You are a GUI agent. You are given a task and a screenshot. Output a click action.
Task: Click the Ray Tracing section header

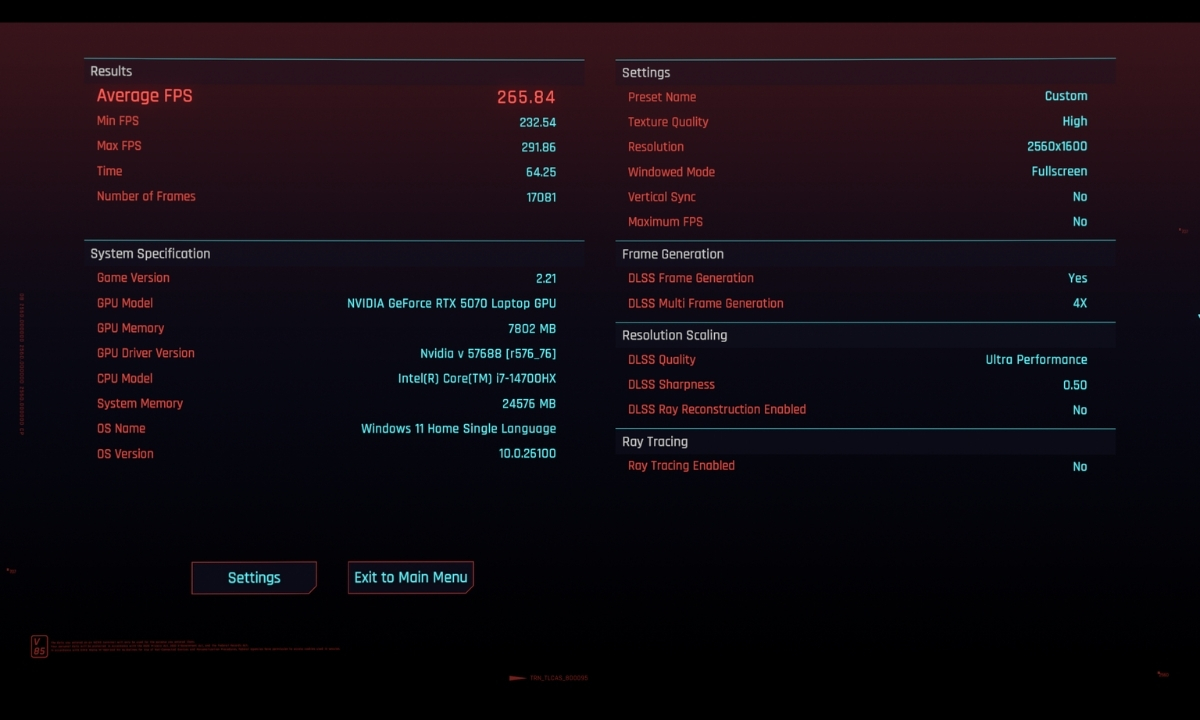(x=655, y=442)
